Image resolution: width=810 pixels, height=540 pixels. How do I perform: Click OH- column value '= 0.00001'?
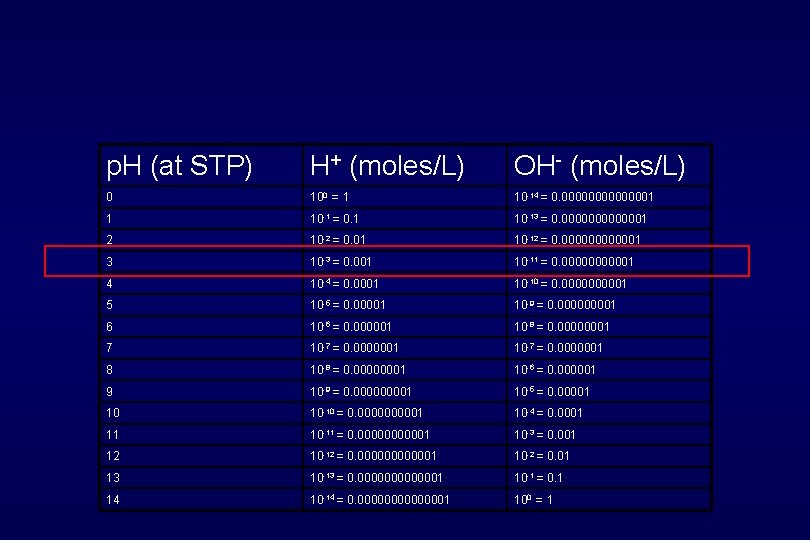point(552,392)
